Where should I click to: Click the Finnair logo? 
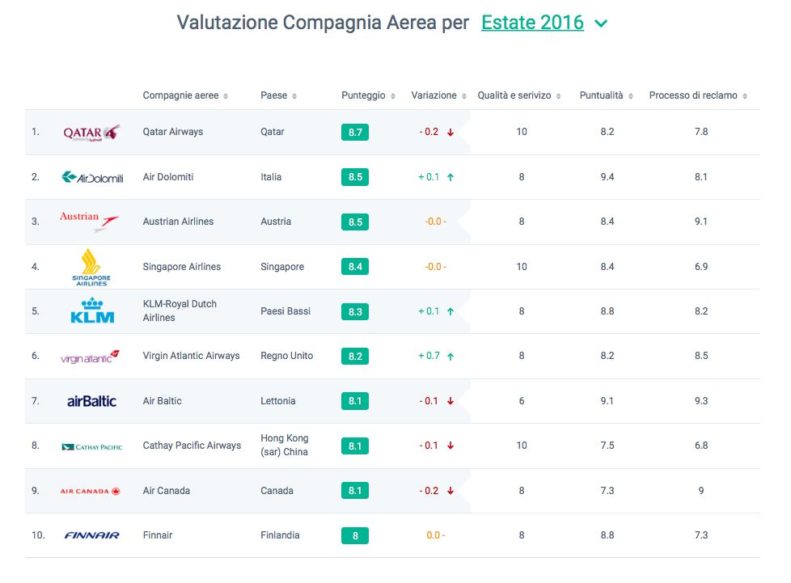[x=91, y=536]
